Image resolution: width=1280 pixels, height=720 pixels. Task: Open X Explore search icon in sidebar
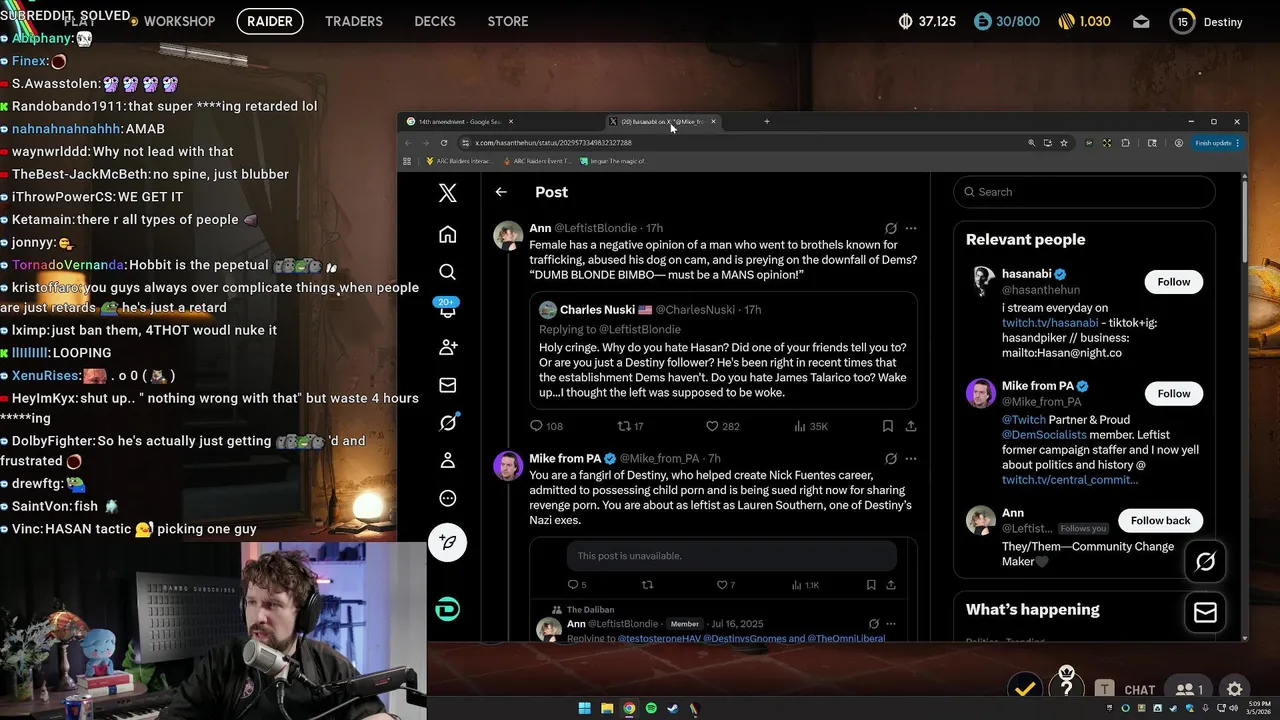coord(447,272)
